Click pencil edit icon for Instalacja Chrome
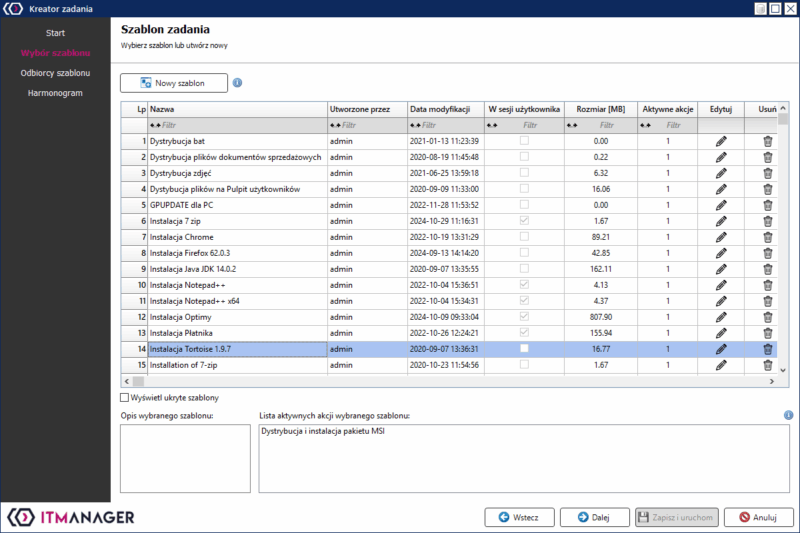 721,237
